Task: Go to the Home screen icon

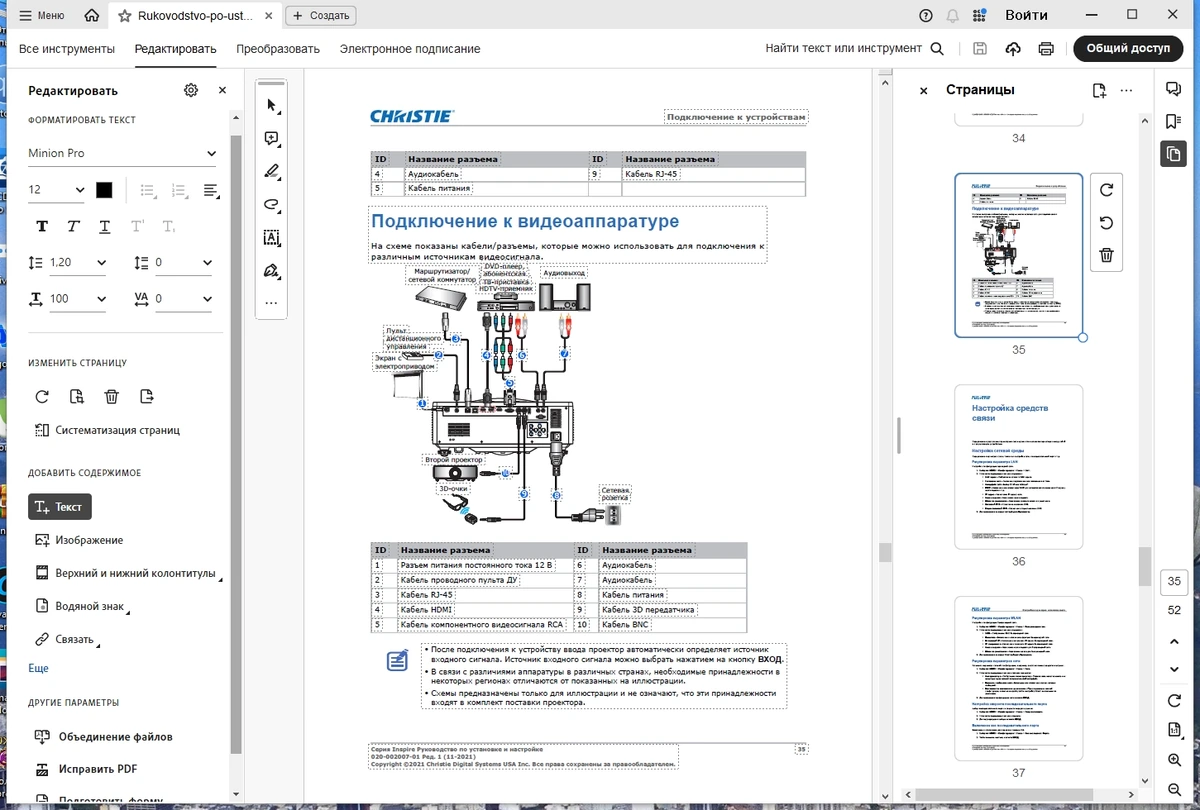Action: pyautogui.click(x=92, y=15)
